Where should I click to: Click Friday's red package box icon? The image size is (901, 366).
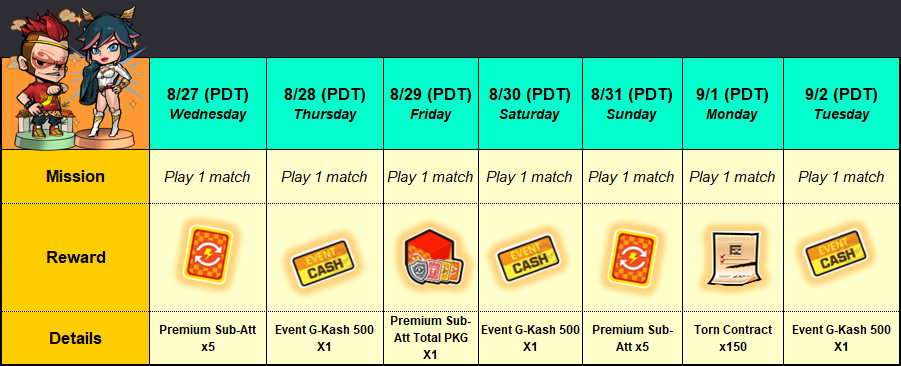click(x=430, y=257)
